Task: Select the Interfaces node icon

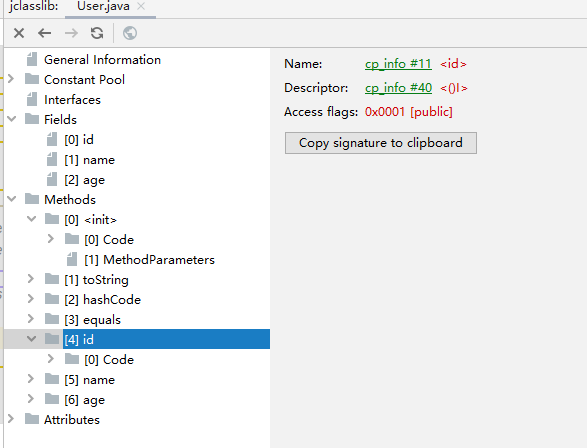Action: click(32, 100)
